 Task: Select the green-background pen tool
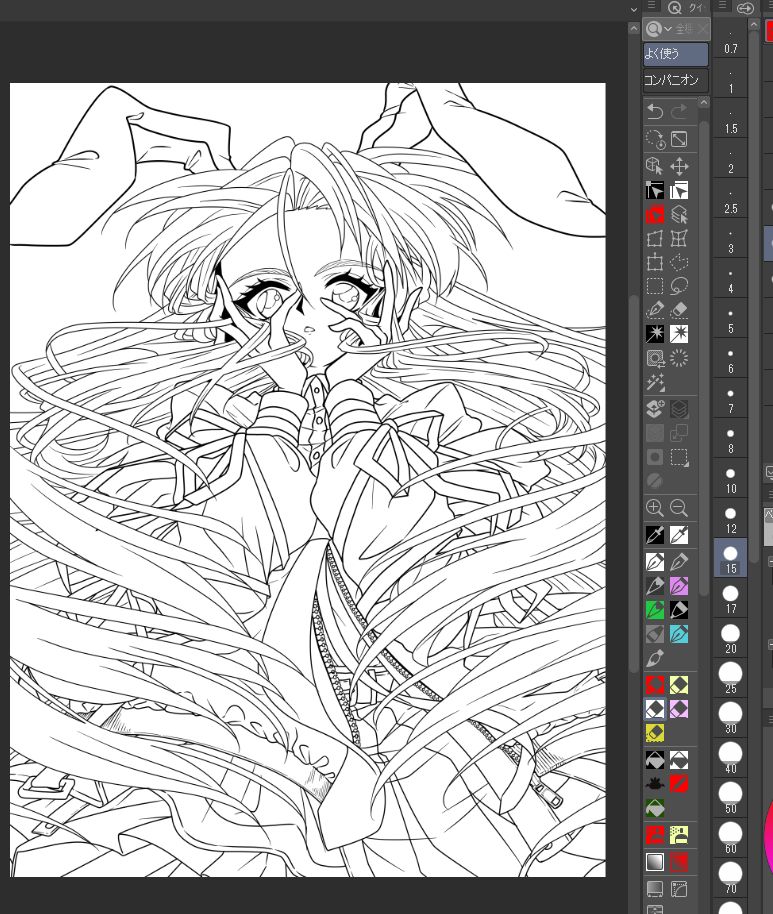pos(655,610)
